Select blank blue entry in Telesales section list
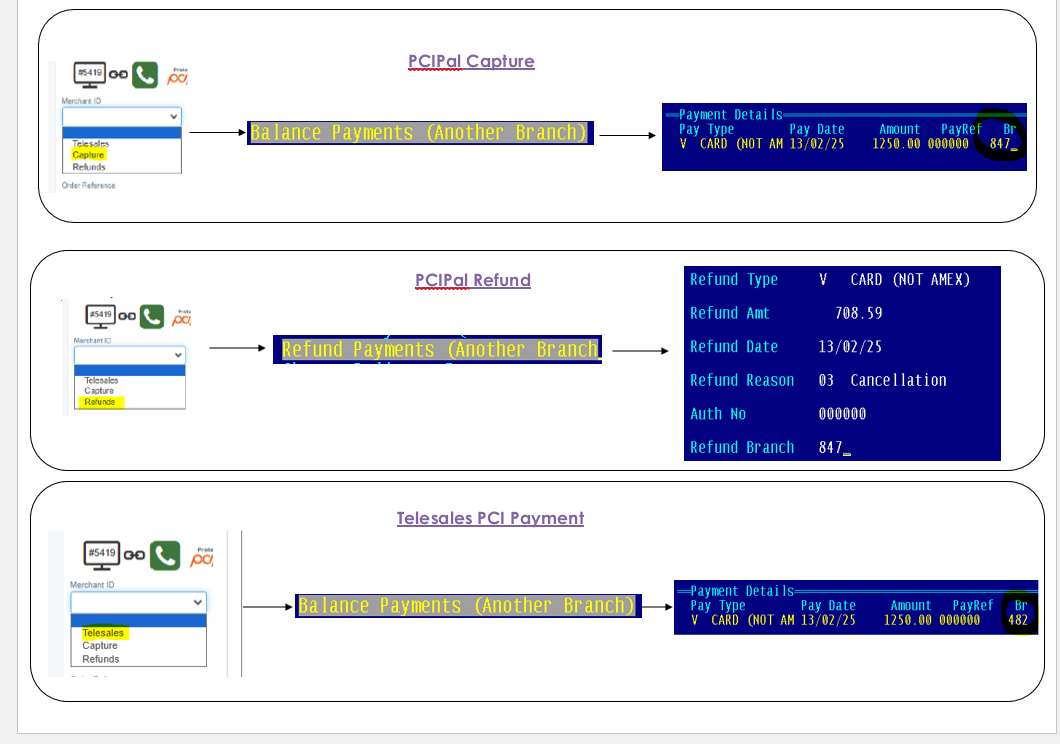Viewport: 1060px width, 744px height. [x=139, y=620]
